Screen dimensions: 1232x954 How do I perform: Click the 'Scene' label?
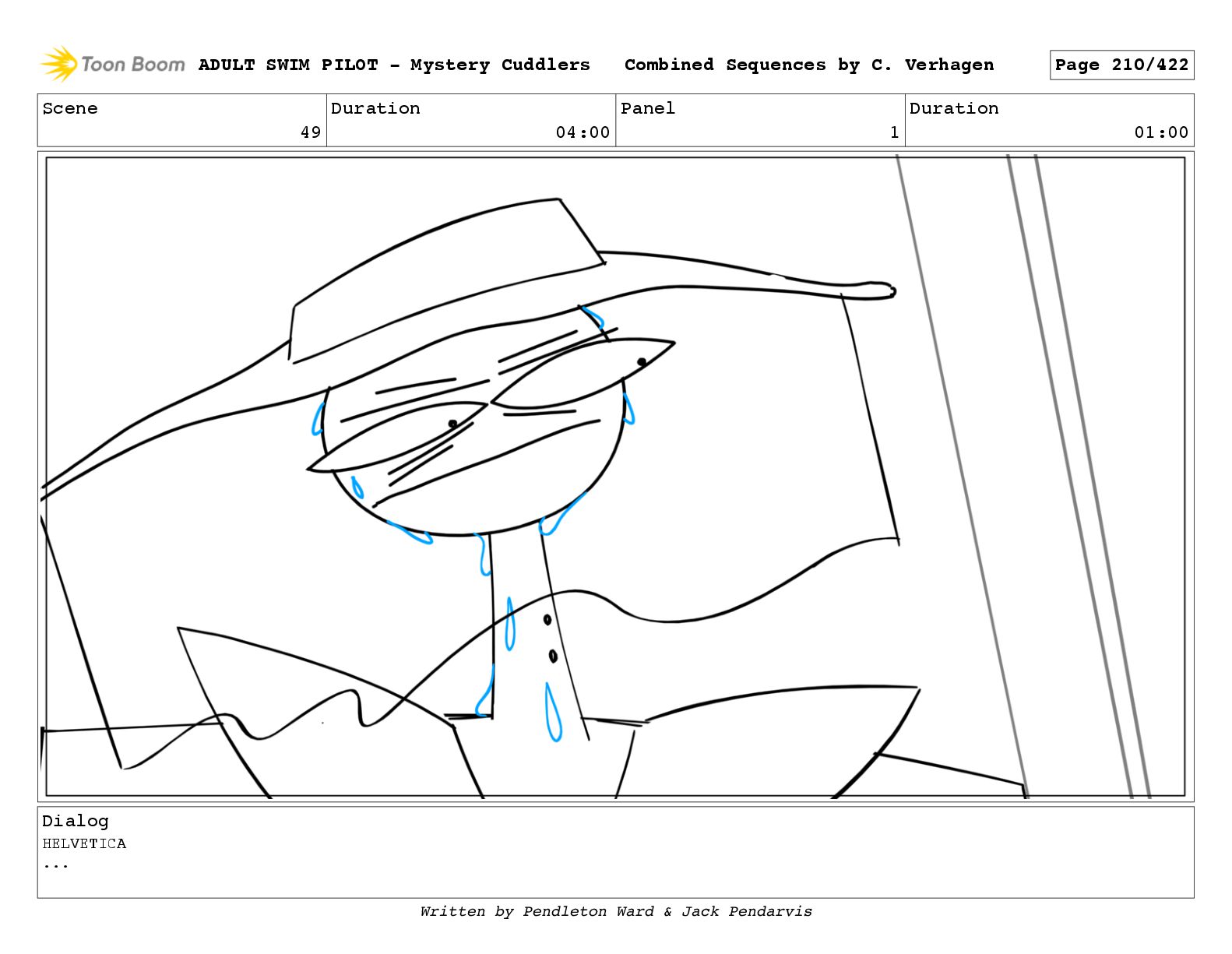coord(70,108)
